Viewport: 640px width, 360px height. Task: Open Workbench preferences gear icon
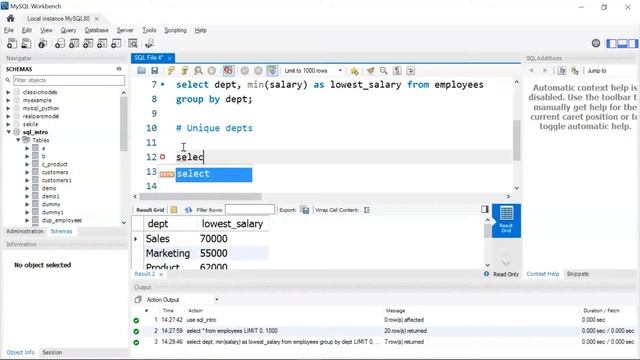coord(596,43)
